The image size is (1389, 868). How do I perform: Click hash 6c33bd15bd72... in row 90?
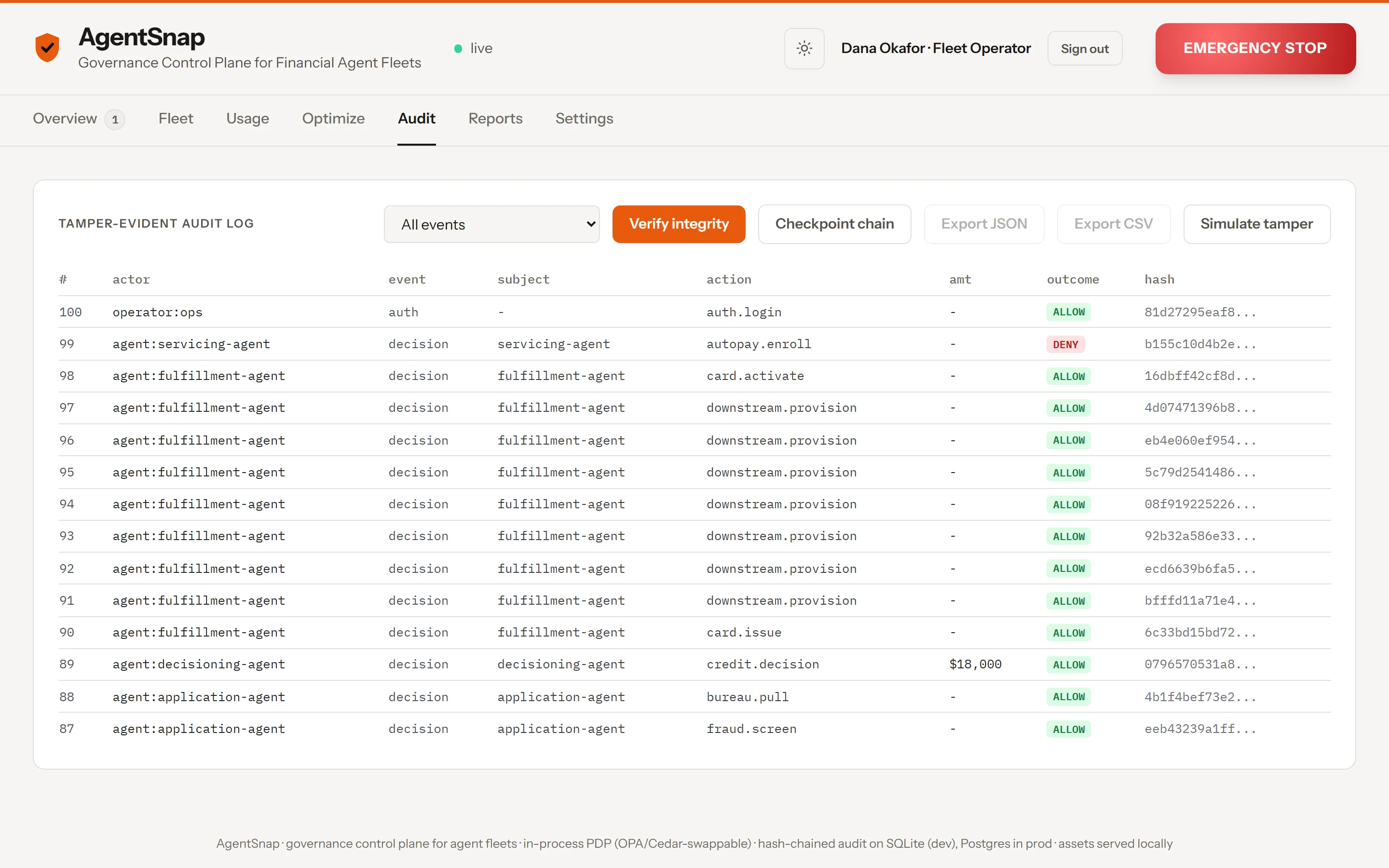click(x=1200, y=632)
